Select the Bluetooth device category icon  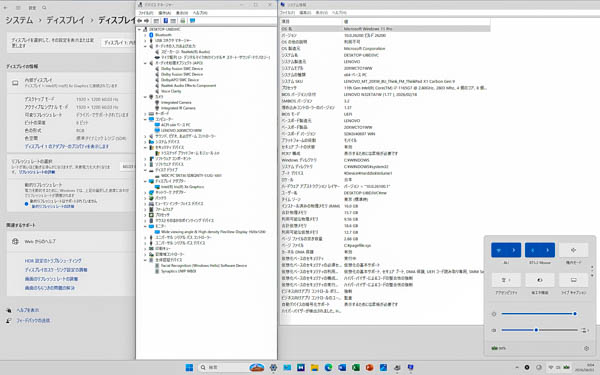[151, 35]
